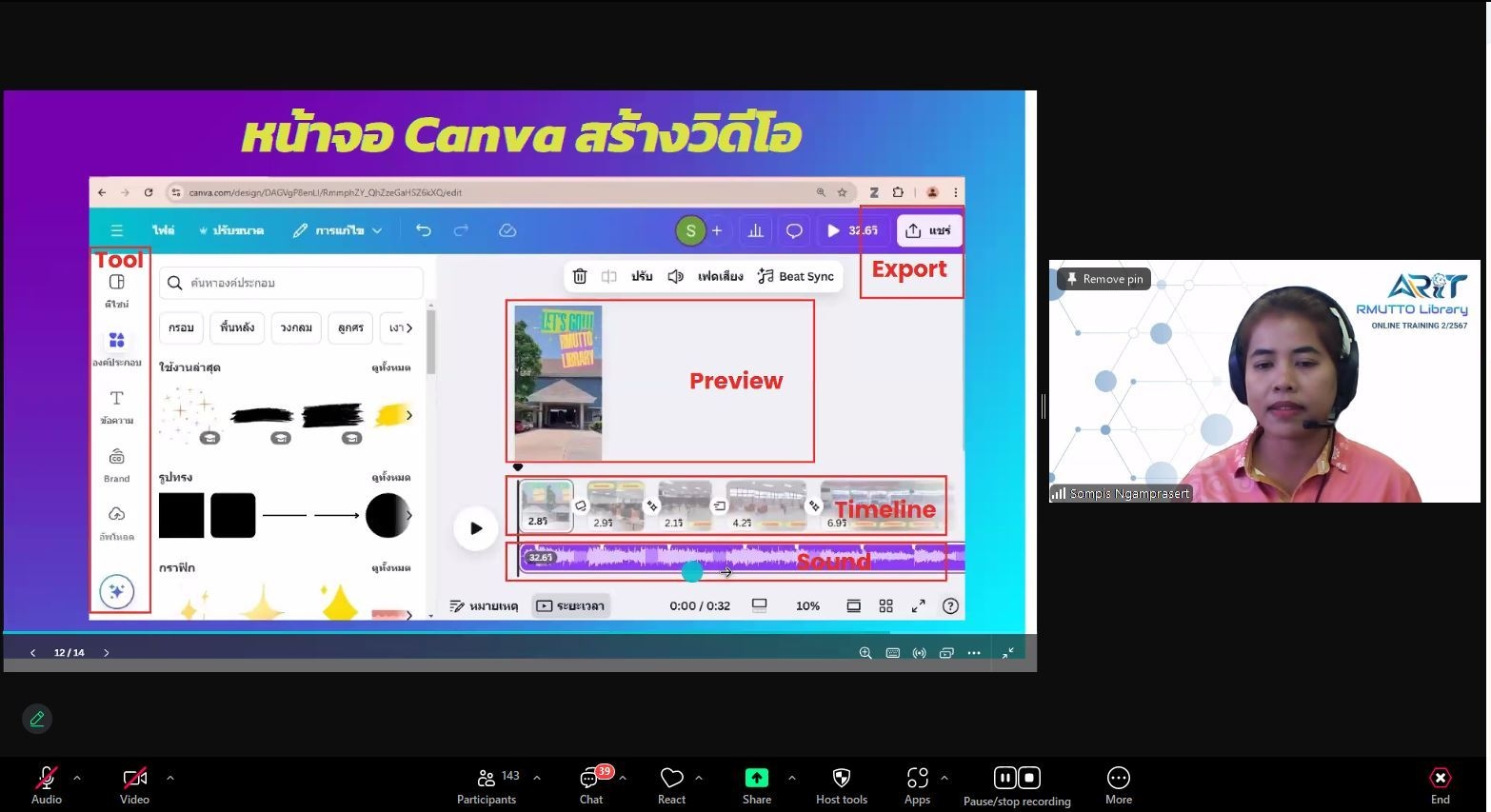The image size is (1491, 812).
Task: Click the round timeline play button
Action: click(x=476, y=528)
